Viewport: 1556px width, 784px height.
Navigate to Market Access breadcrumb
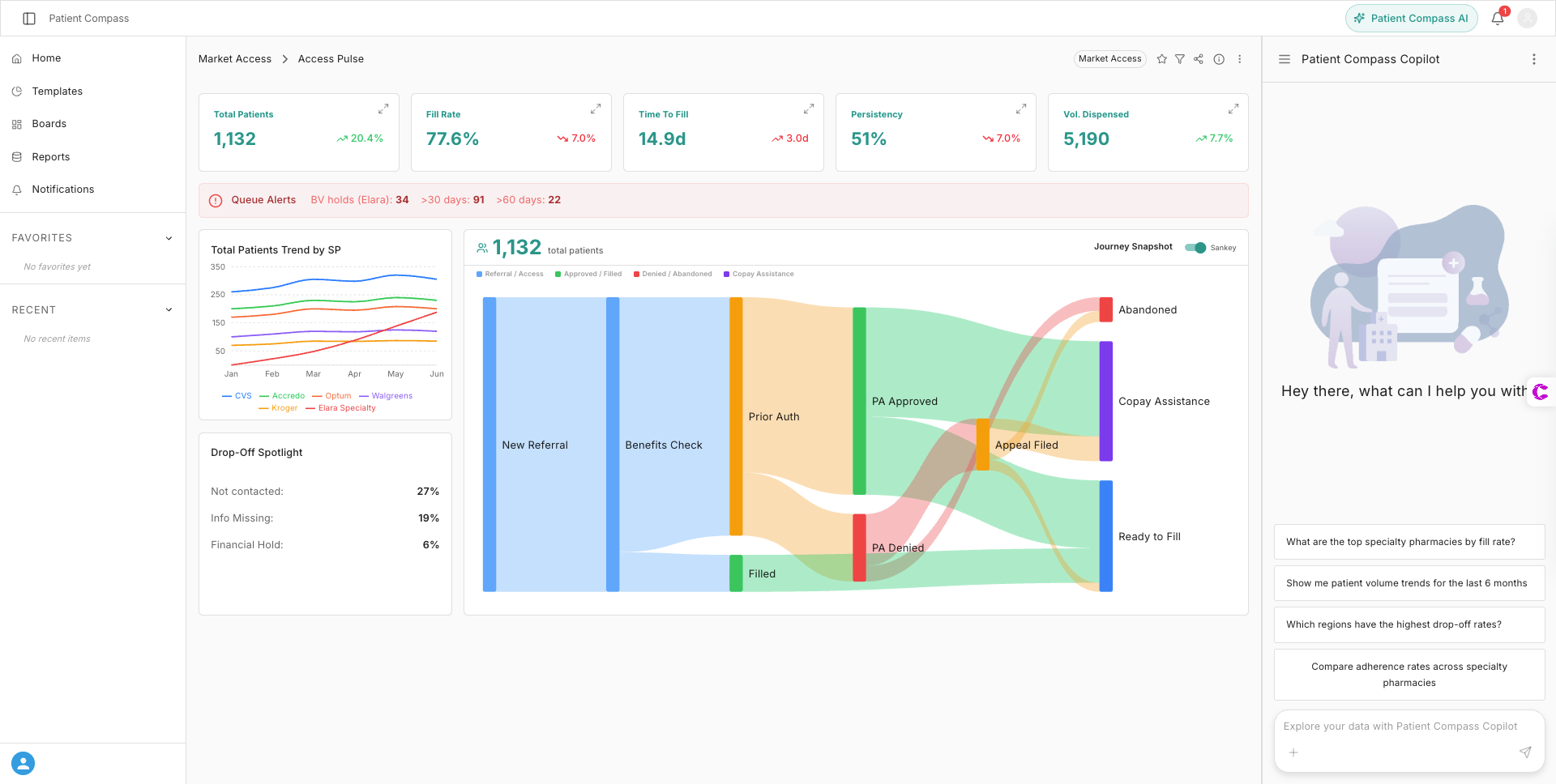[235, 58]
